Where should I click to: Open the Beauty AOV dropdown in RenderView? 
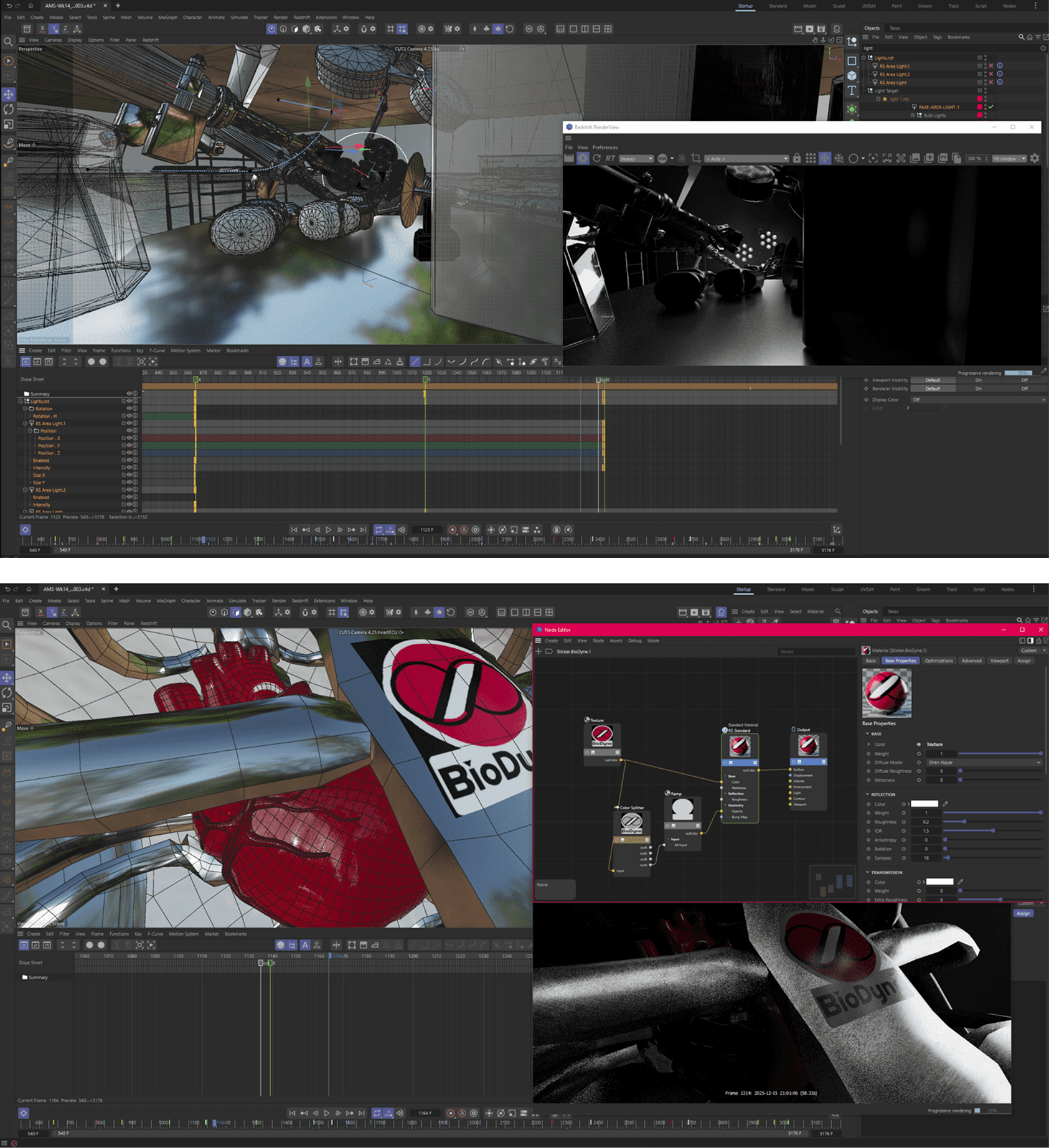click(636, 159)
